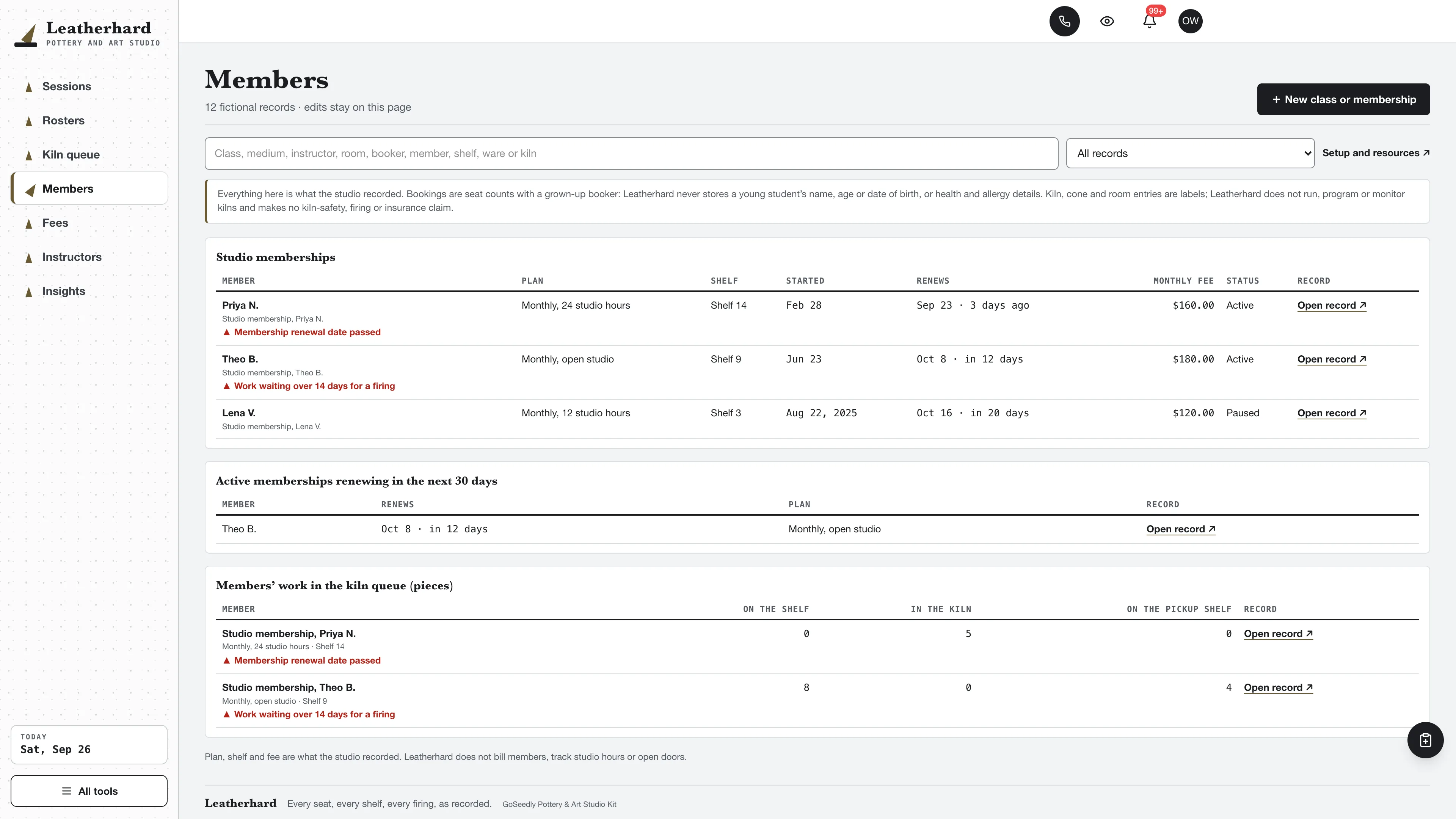Click the Monthly Fee column header
1456x819 pixels.
pos(1183,281)
